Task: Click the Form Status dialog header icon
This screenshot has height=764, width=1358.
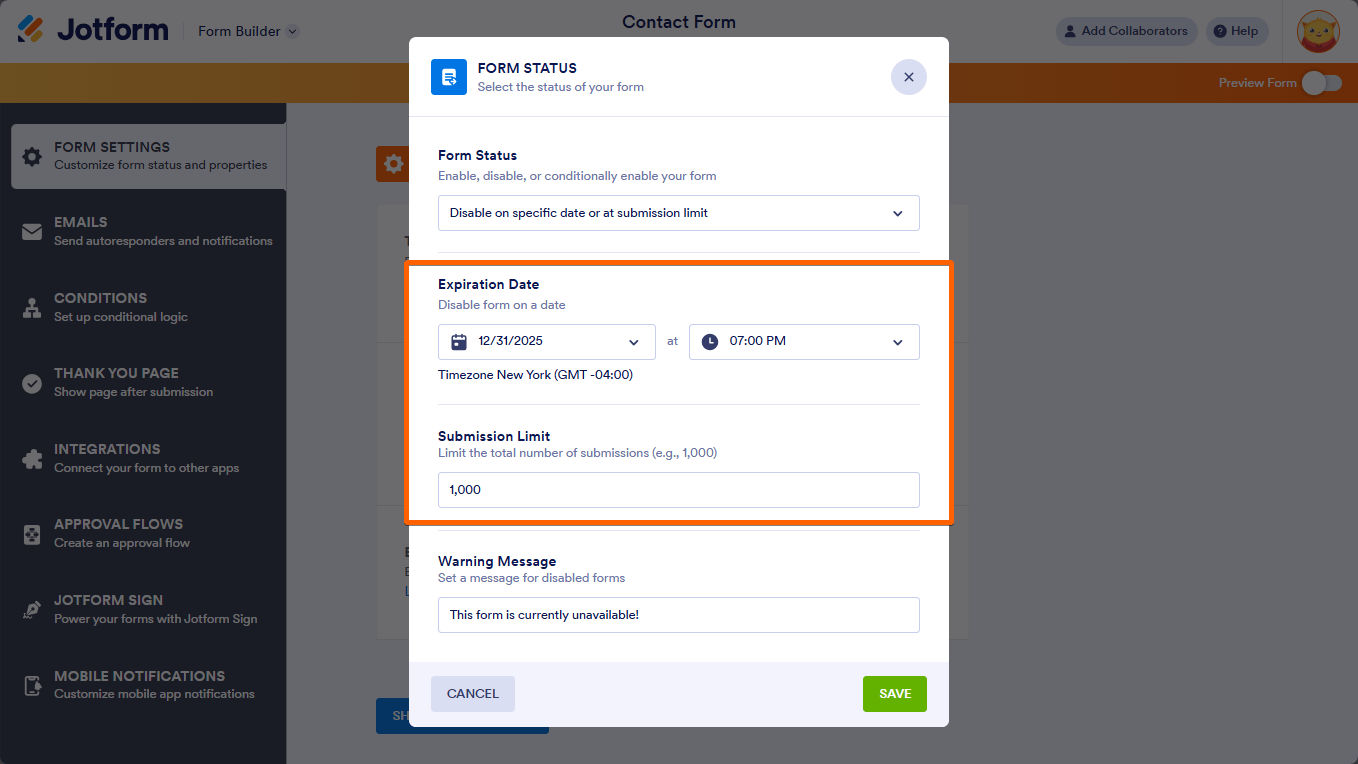Action: click(449, 77)
